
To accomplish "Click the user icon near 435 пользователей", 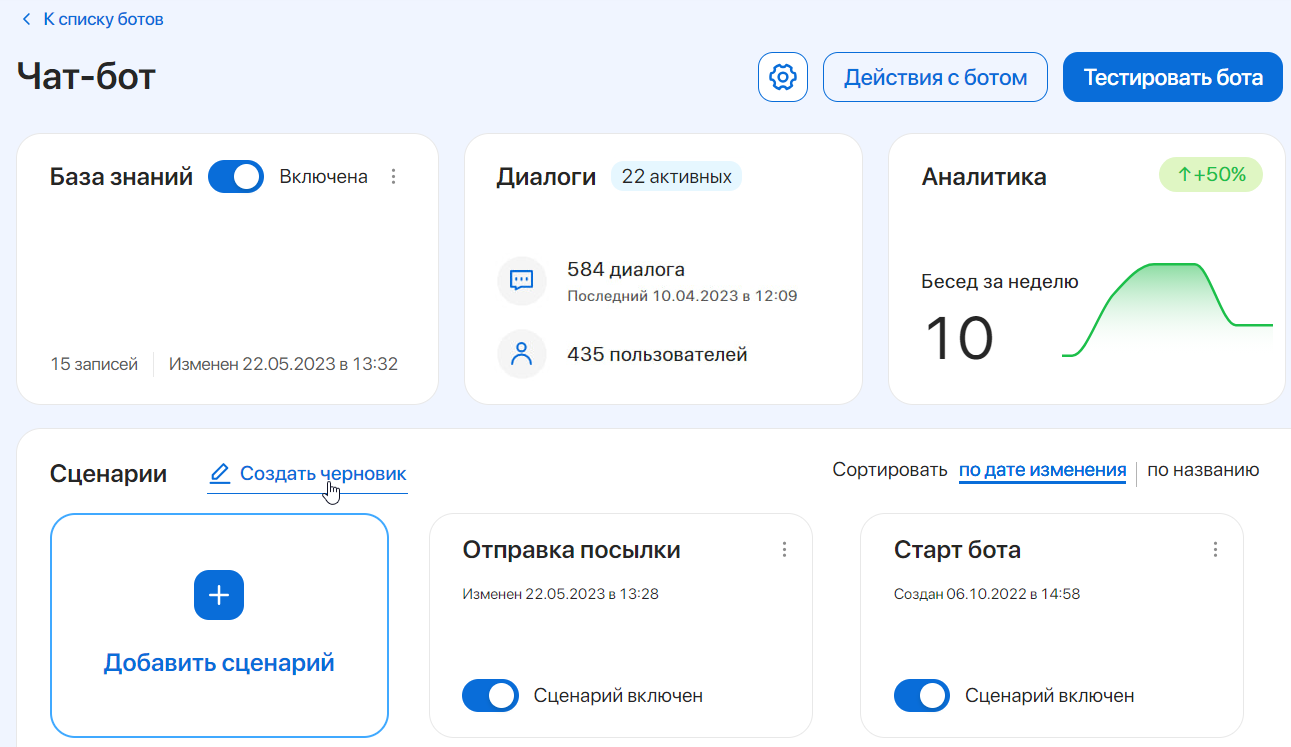I will [x=521, y=353].
